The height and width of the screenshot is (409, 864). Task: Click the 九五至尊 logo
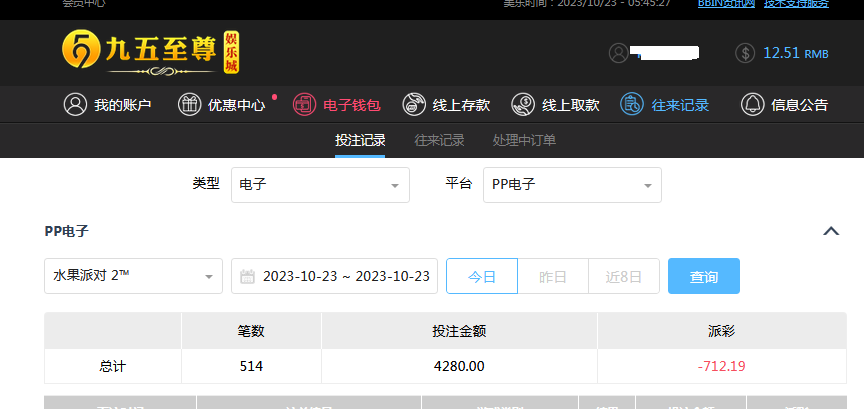151,53
